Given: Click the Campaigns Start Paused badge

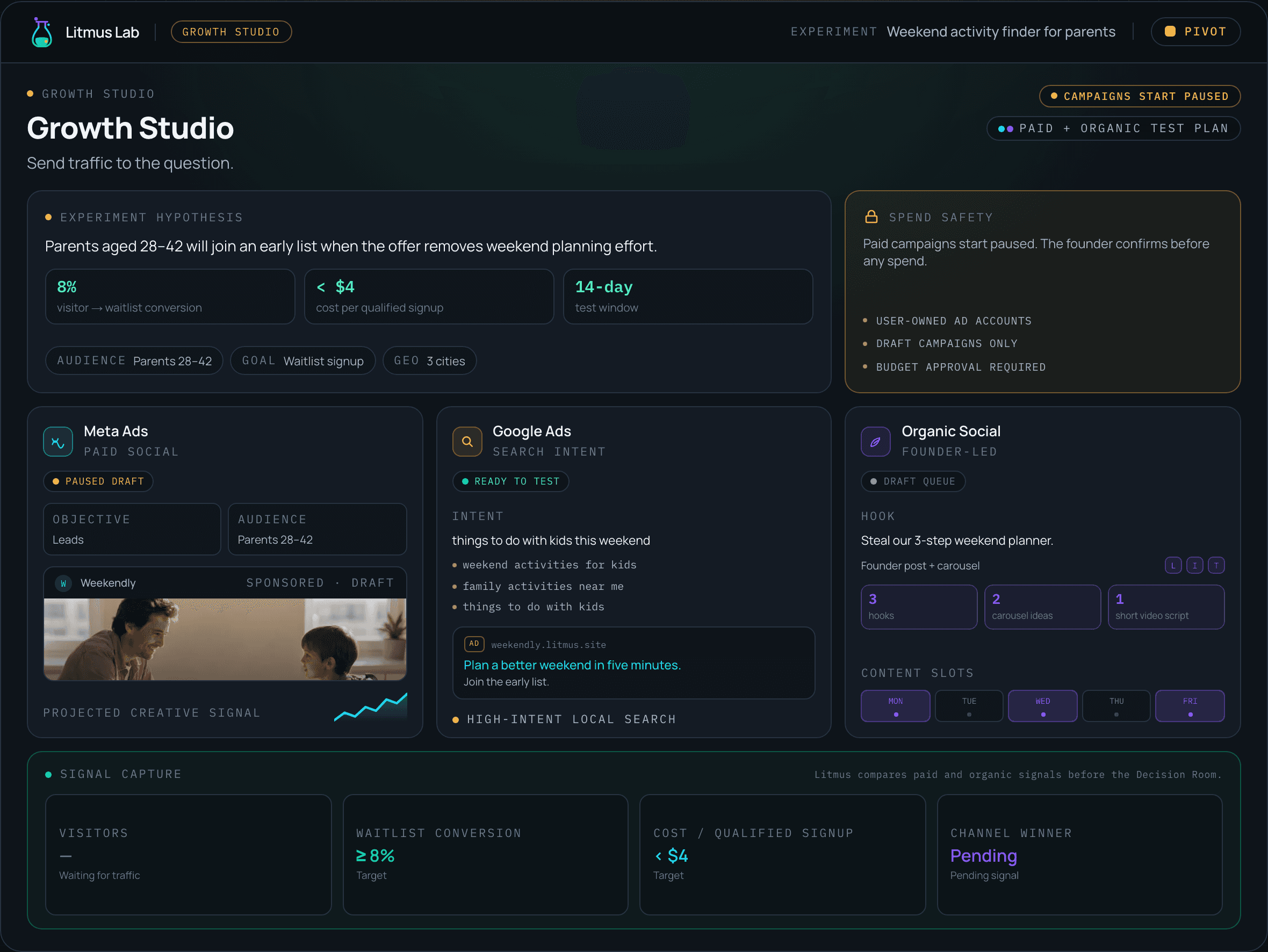Looking at the screenshot, I should pos(1140,96).
